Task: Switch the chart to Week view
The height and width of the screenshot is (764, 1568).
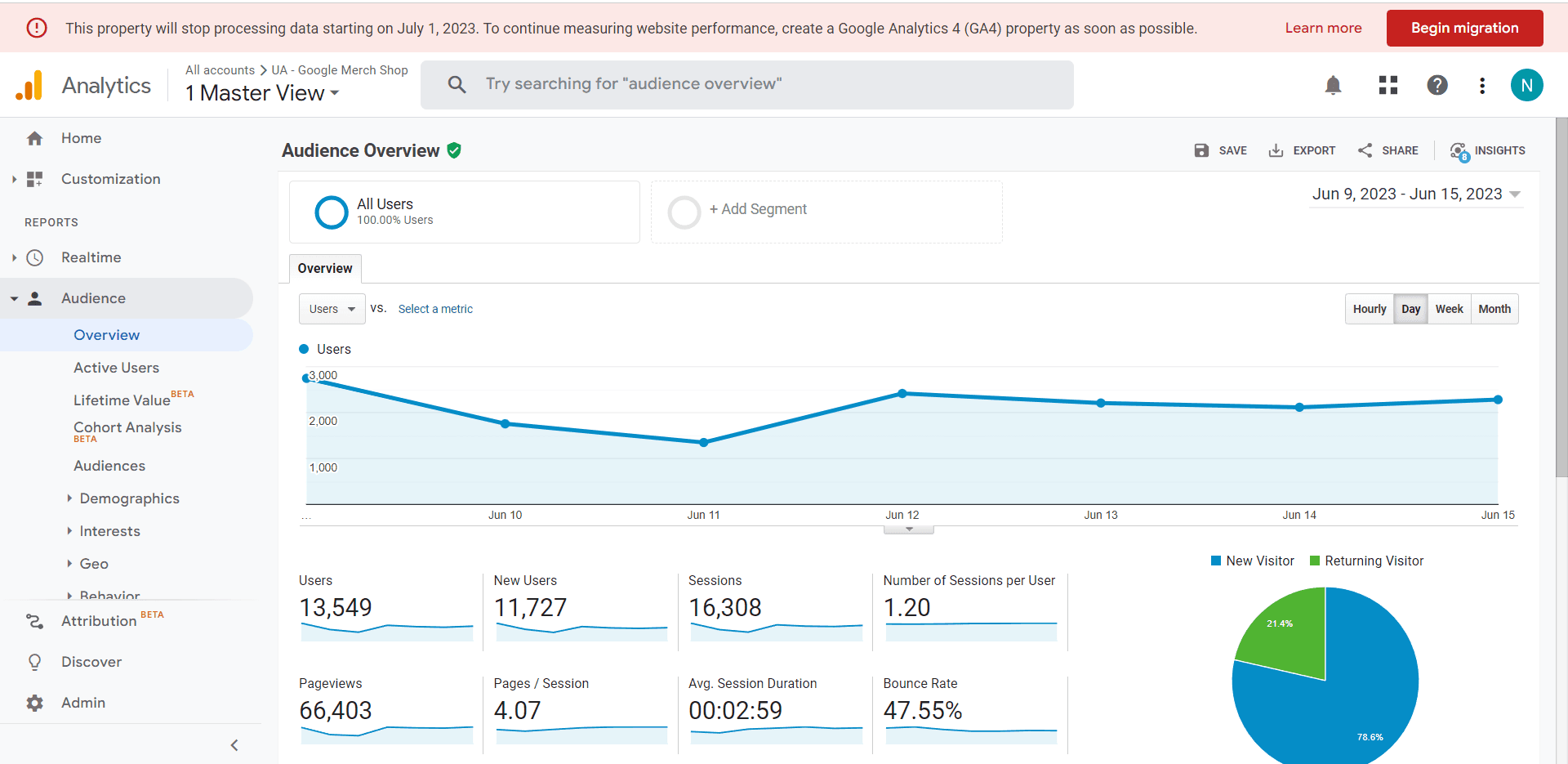Action: [x=1450, y=309]
